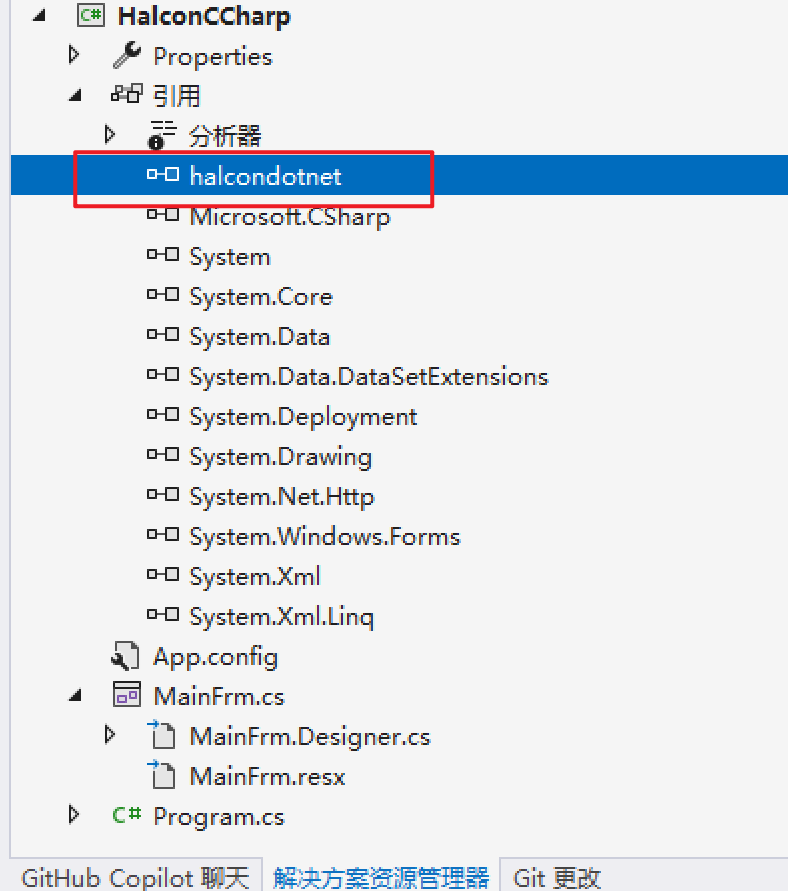Collapse the 引用 references node
The height and width of the screenshot is (891, 788).
pos(73,94)
